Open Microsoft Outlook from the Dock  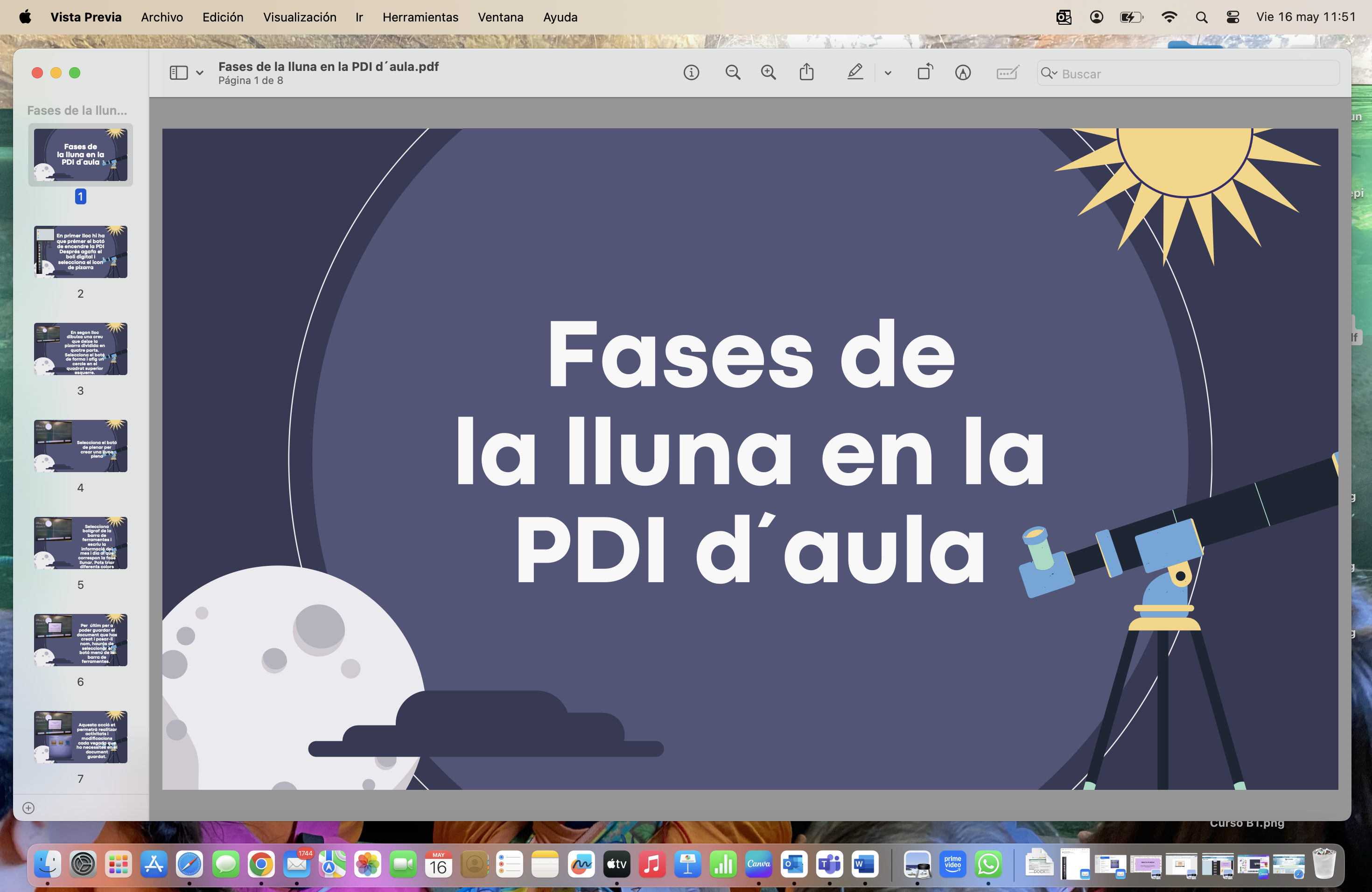tap(794, 864)
